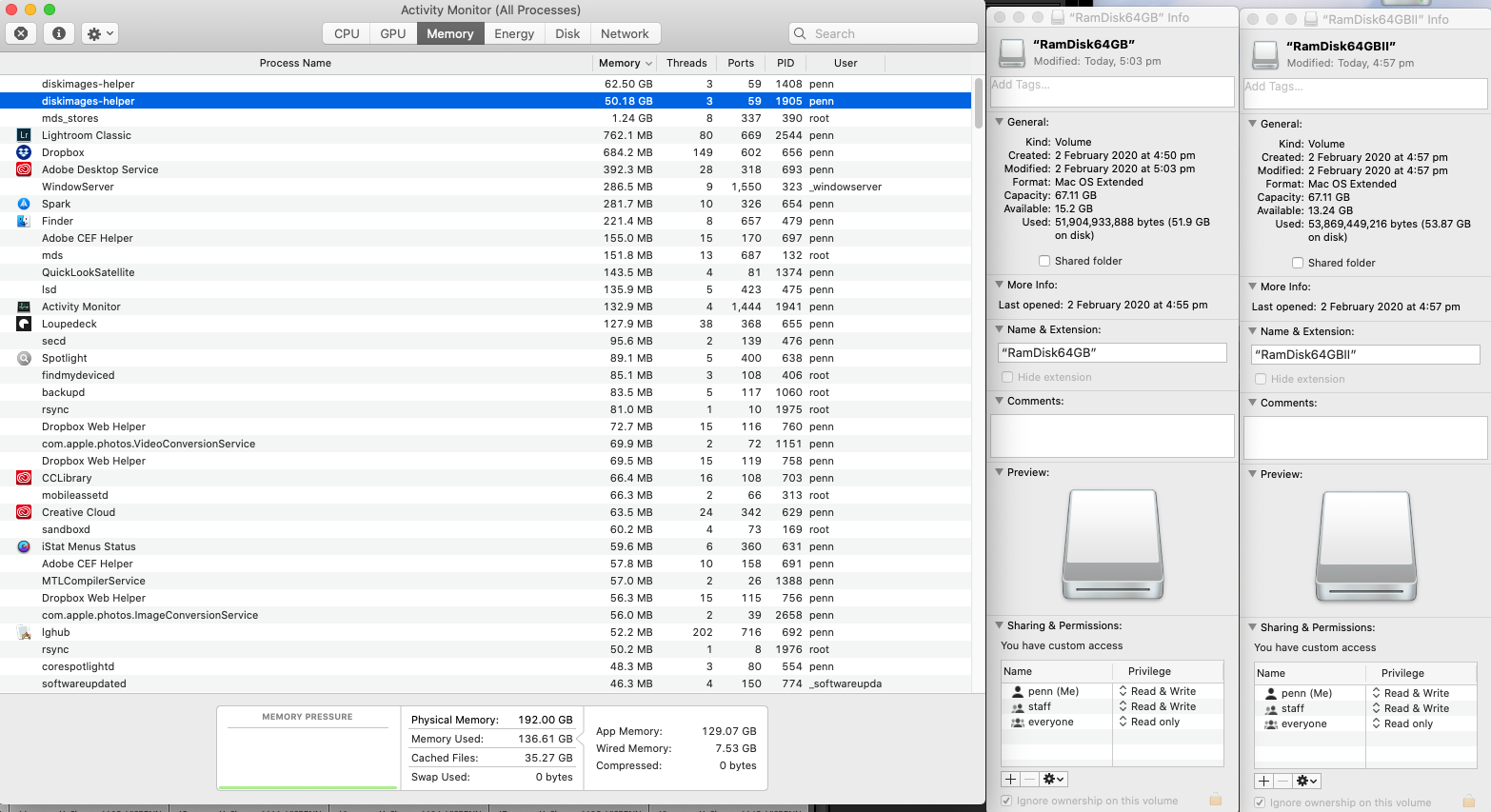Click the stop process icon in toolbar

[21, 33]
